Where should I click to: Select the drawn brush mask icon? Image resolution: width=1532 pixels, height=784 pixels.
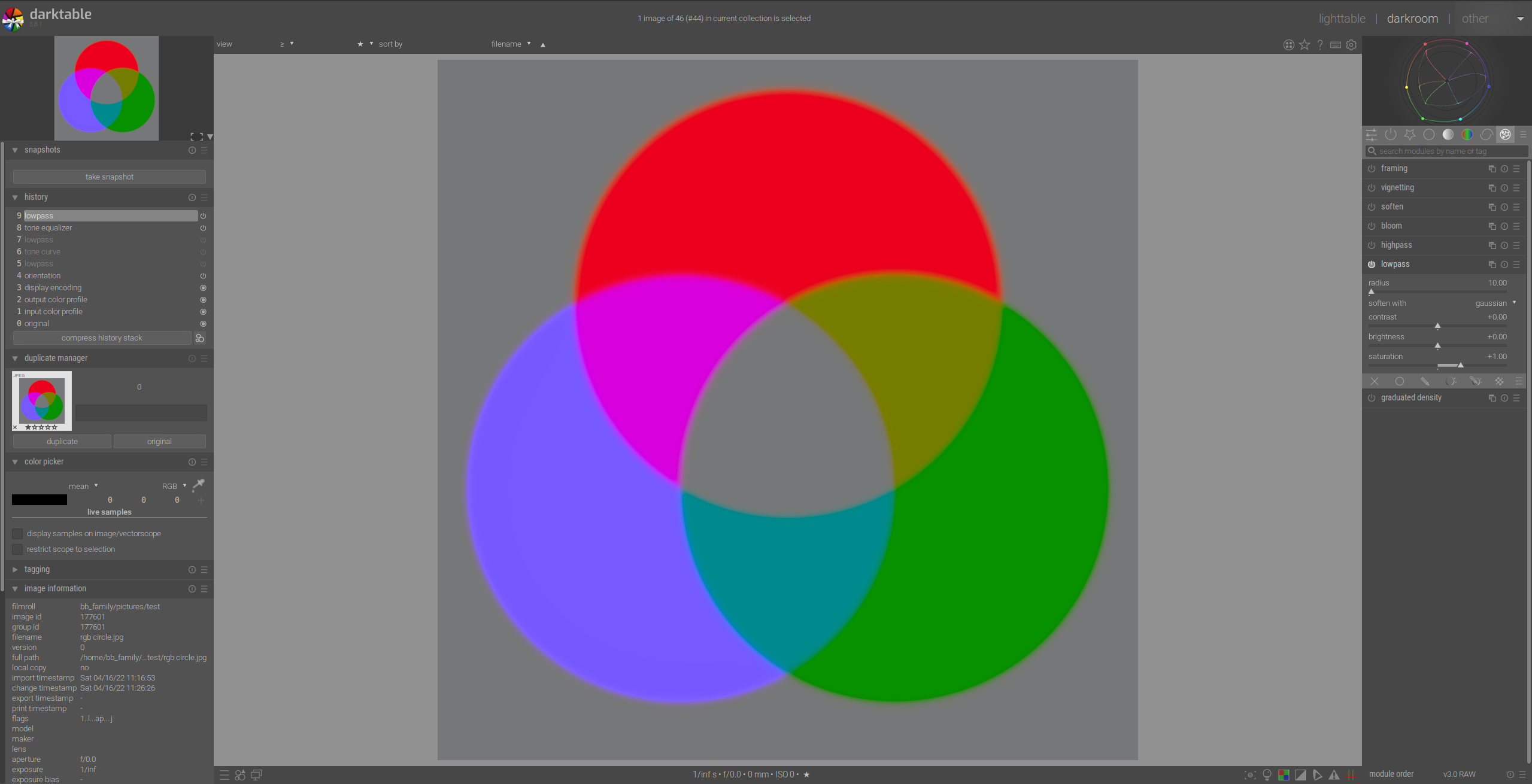click(x=1425, y=381)
